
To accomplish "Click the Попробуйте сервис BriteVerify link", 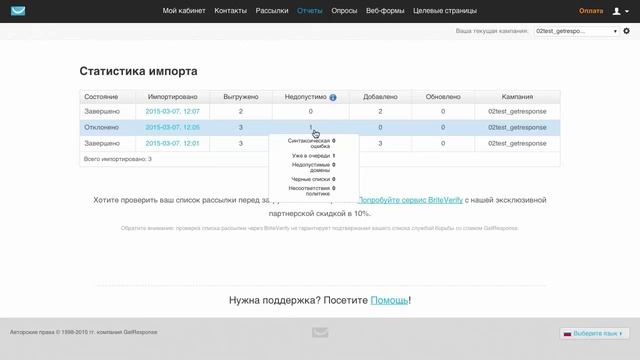I will 410,200.
